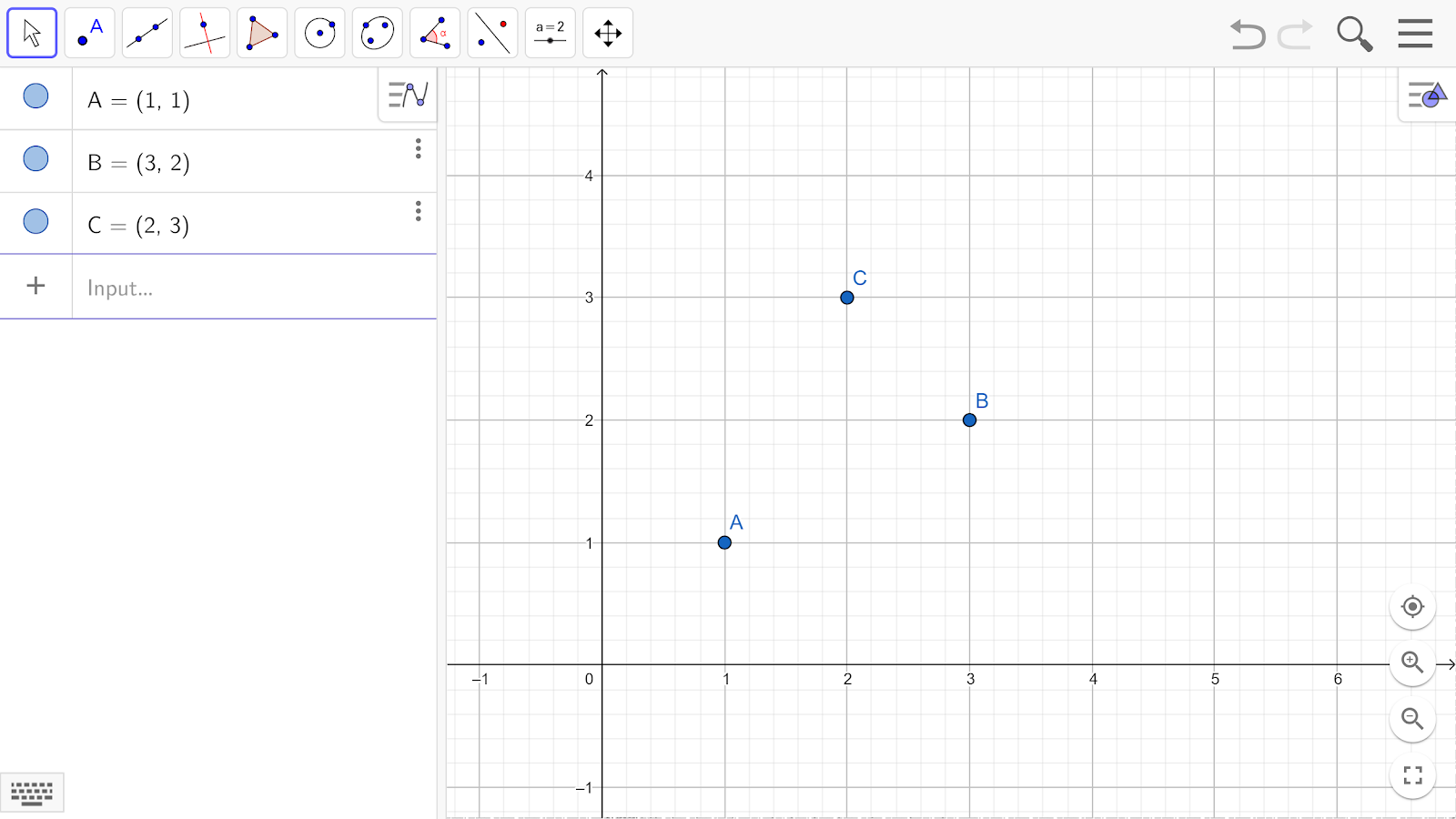Select the Point tool

click(x=89, y=34)
